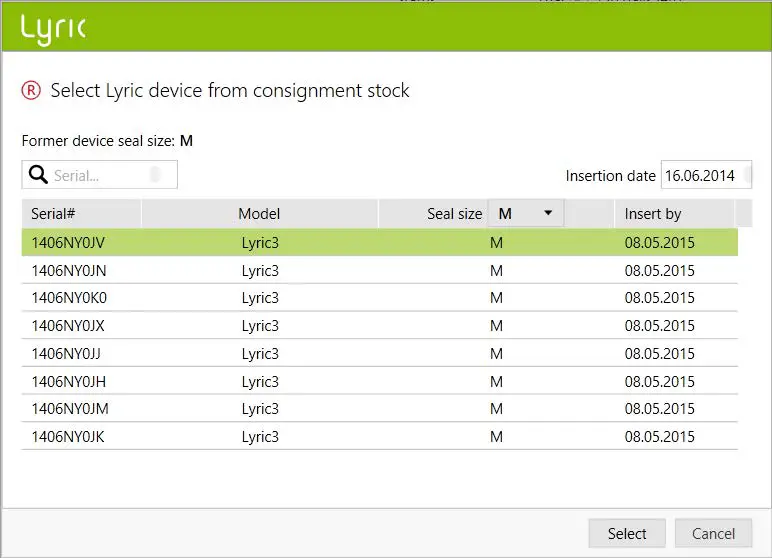
Task: Edit the Insertion date field
Action: [x=706, y=175]
